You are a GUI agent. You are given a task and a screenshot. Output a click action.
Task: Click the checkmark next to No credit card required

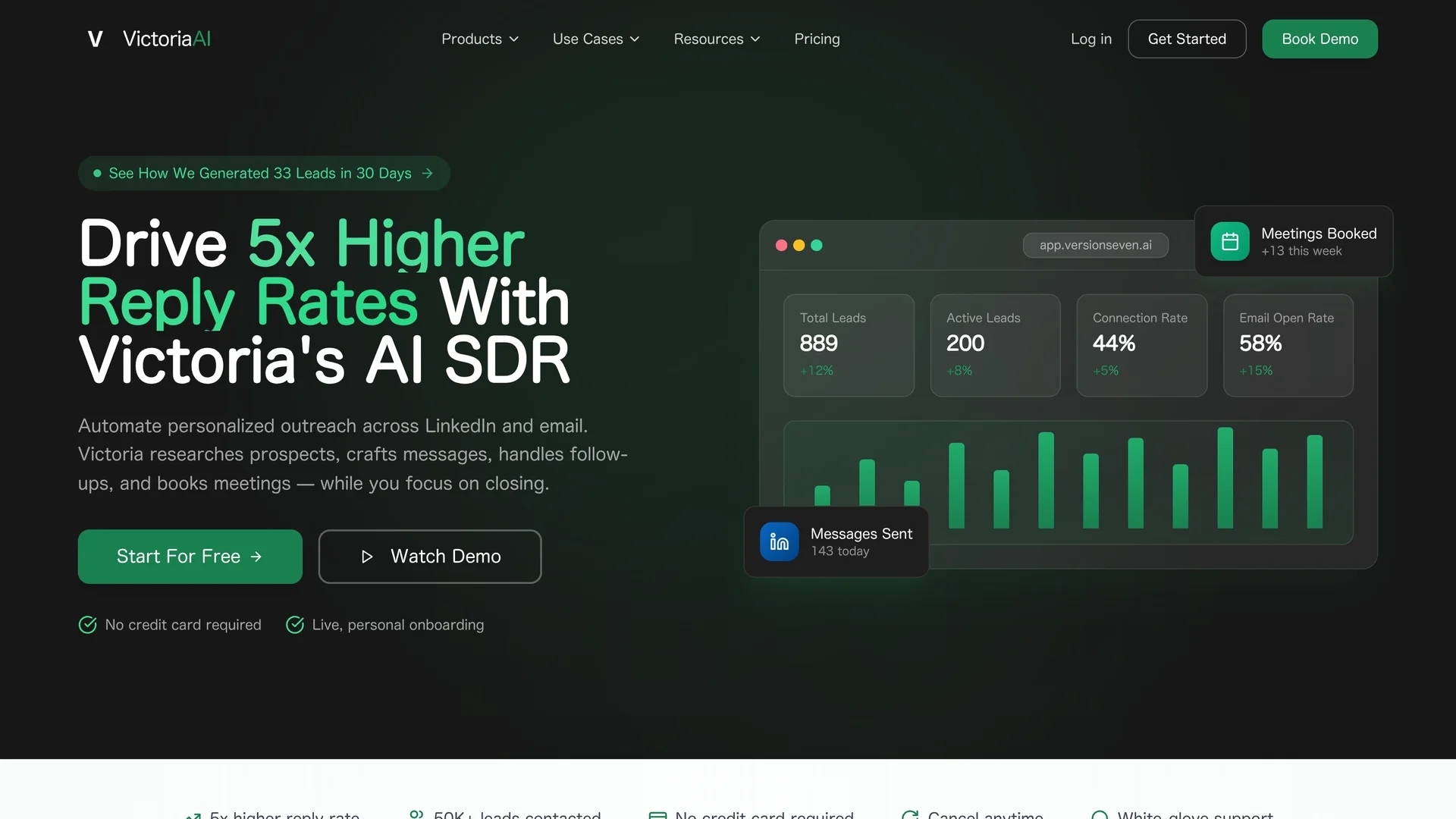pyautogui.click(x=87, y=624)
